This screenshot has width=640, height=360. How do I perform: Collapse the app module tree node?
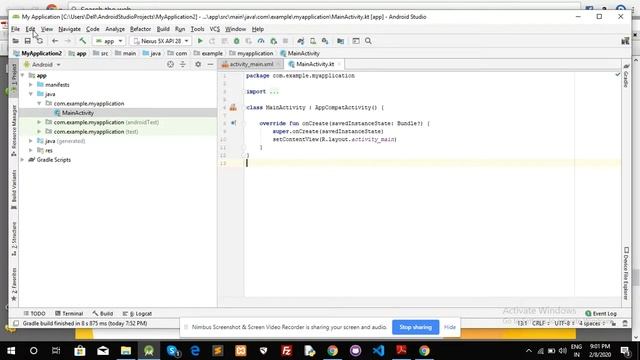[x=23, y=76]
